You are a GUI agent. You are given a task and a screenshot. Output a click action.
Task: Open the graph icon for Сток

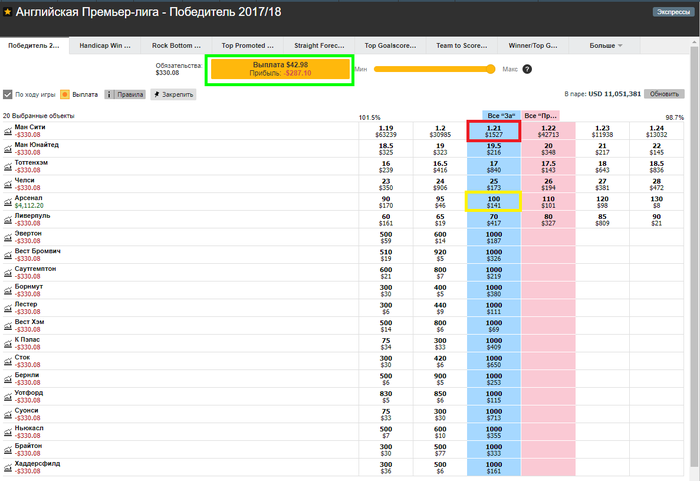pyautogui.click(x=8, y=361)
